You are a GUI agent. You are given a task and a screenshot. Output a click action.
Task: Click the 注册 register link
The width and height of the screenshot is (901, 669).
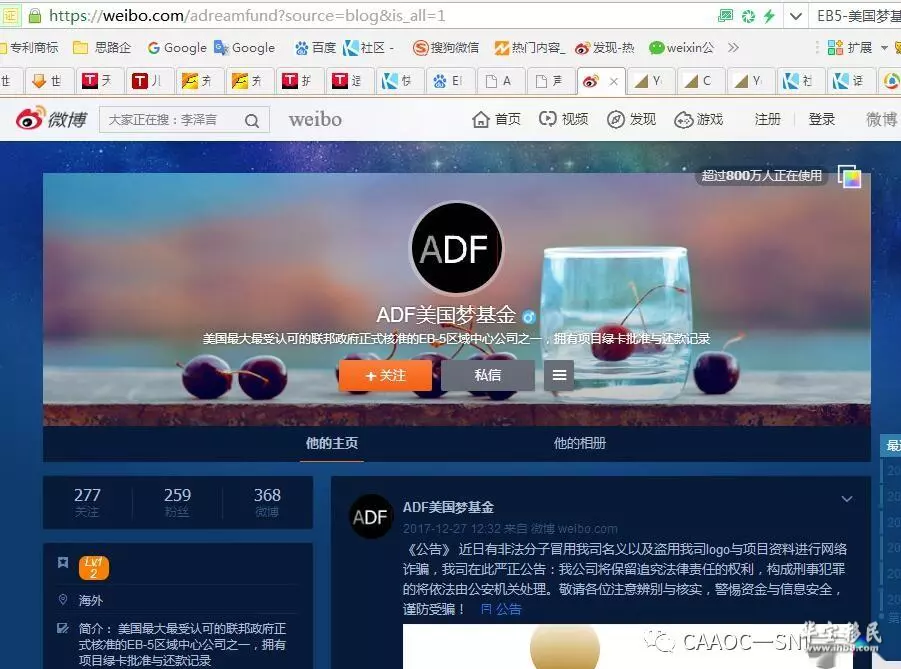point(767,119)
